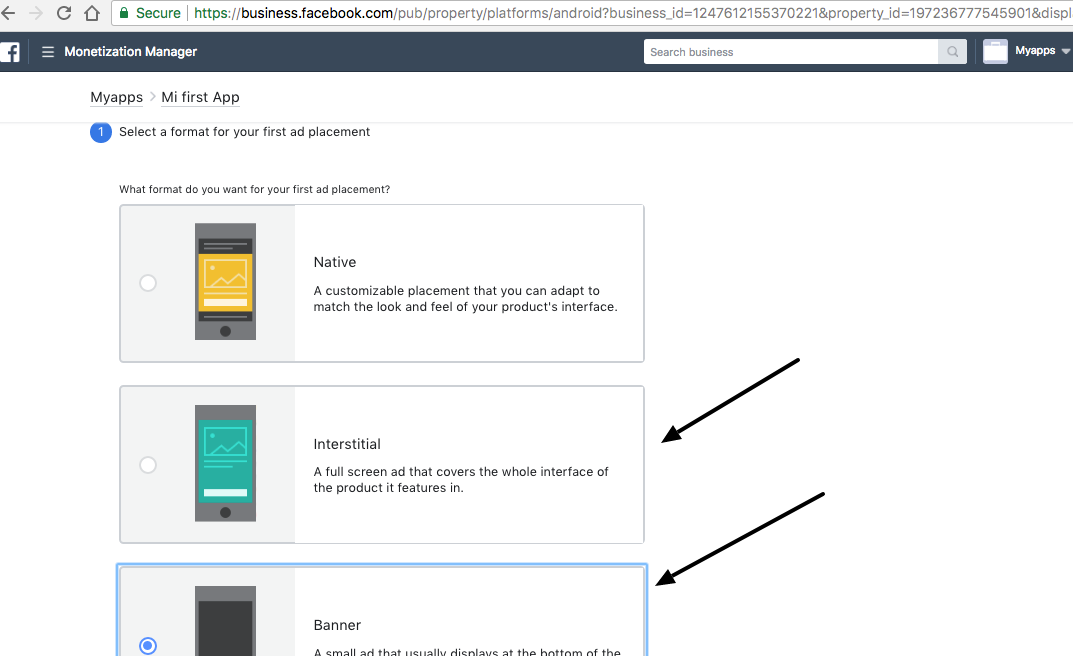Expand the Myapps account dropdown arrow
Viewport: 1073px width, 656px height.
(1065, 51)
